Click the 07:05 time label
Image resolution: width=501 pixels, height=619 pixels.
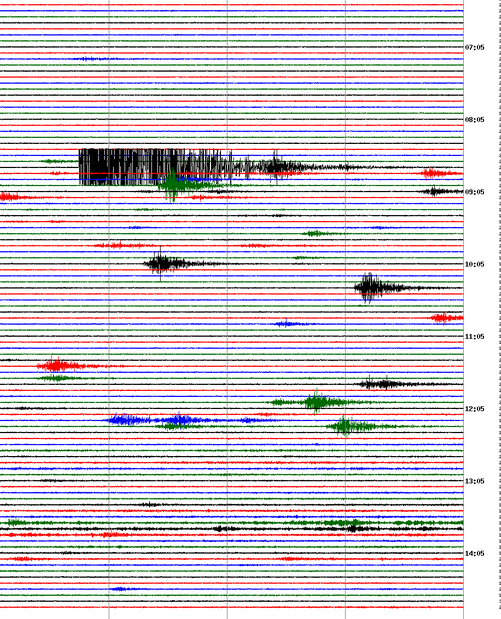(x=474, y=47)
